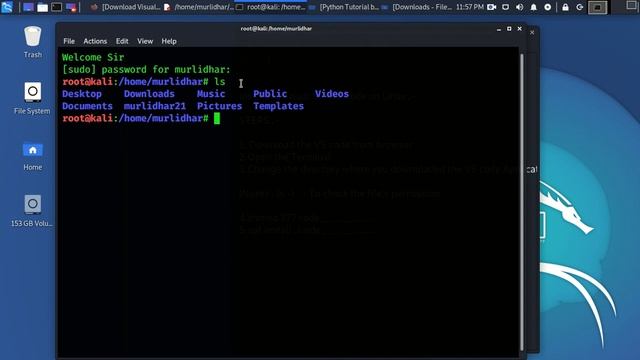Viewport: 640px width, 360px height.
Task: Open the File System desktop icon
Action: point(32,98)
